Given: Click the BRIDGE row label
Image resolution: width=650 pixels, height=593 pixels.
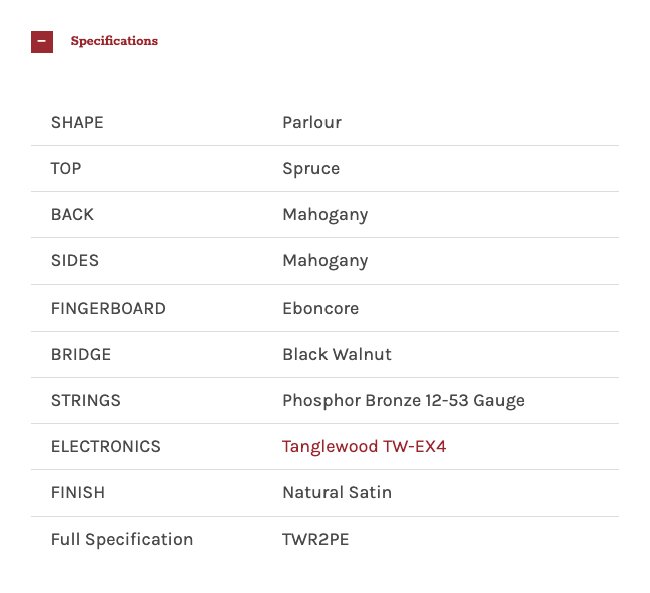Looking at the screenshot, I should coord(81,354).
